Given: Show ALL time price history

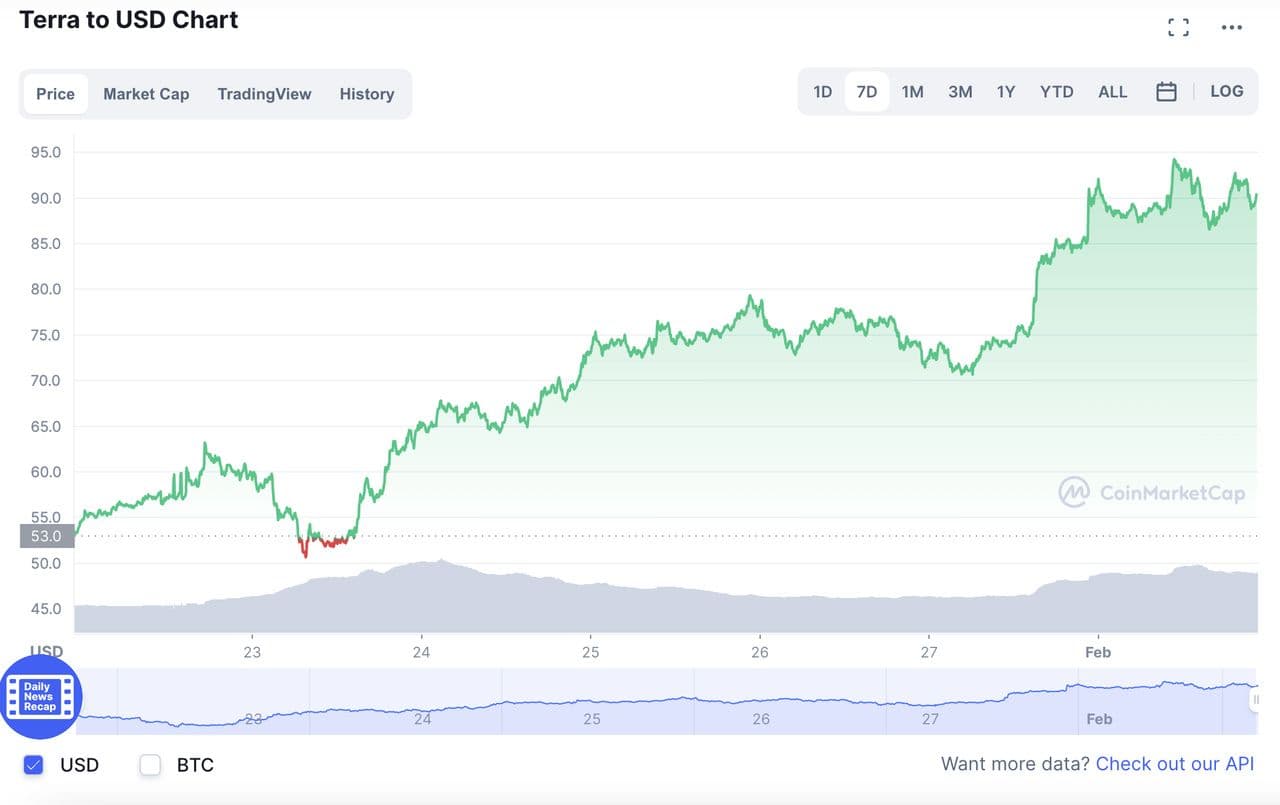Looking at the screenshot, I should pos(1113,92).
